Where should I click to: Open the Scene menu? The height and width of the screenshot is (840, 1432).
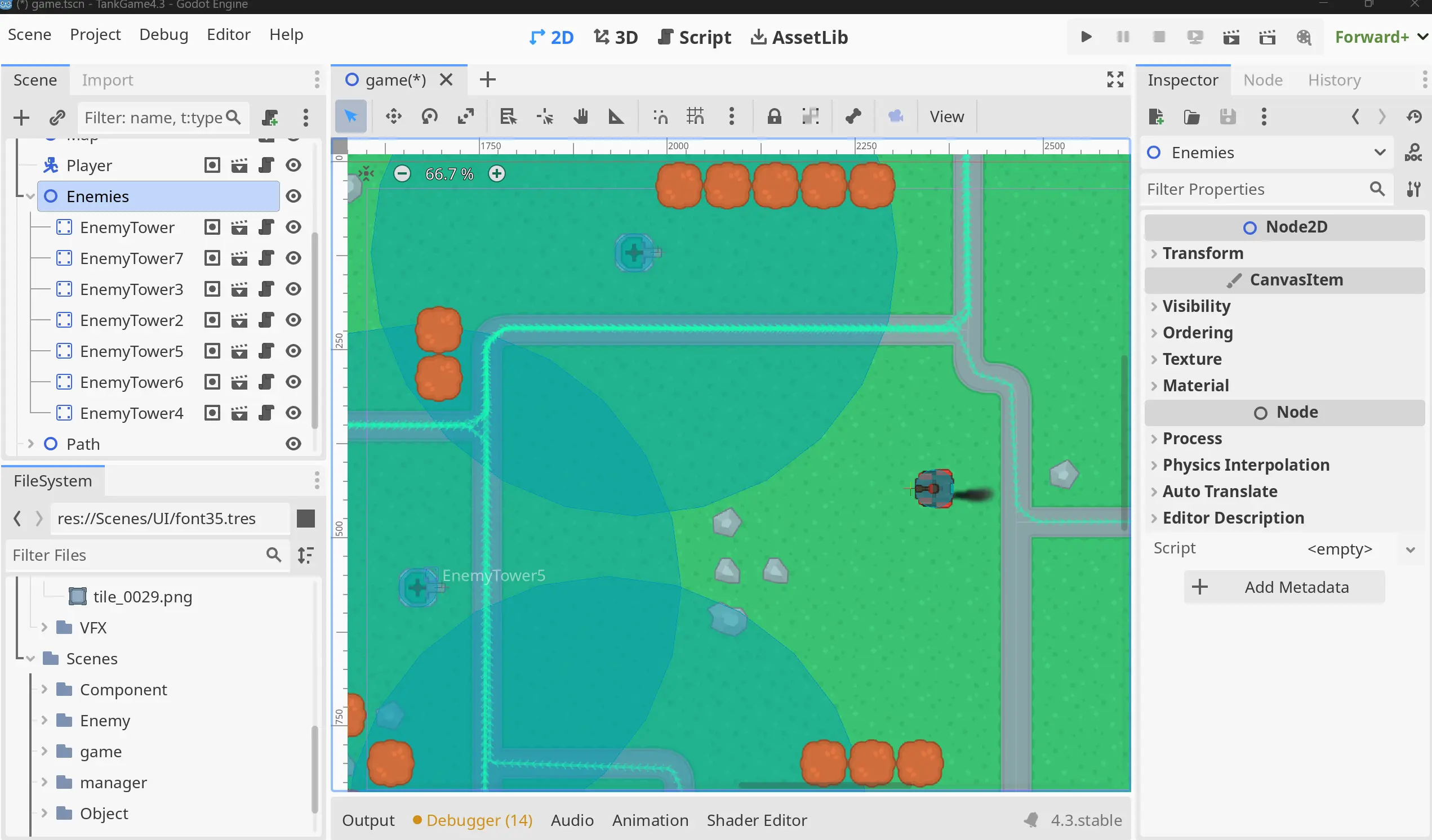pyautogui.click(x=29, y=35)
